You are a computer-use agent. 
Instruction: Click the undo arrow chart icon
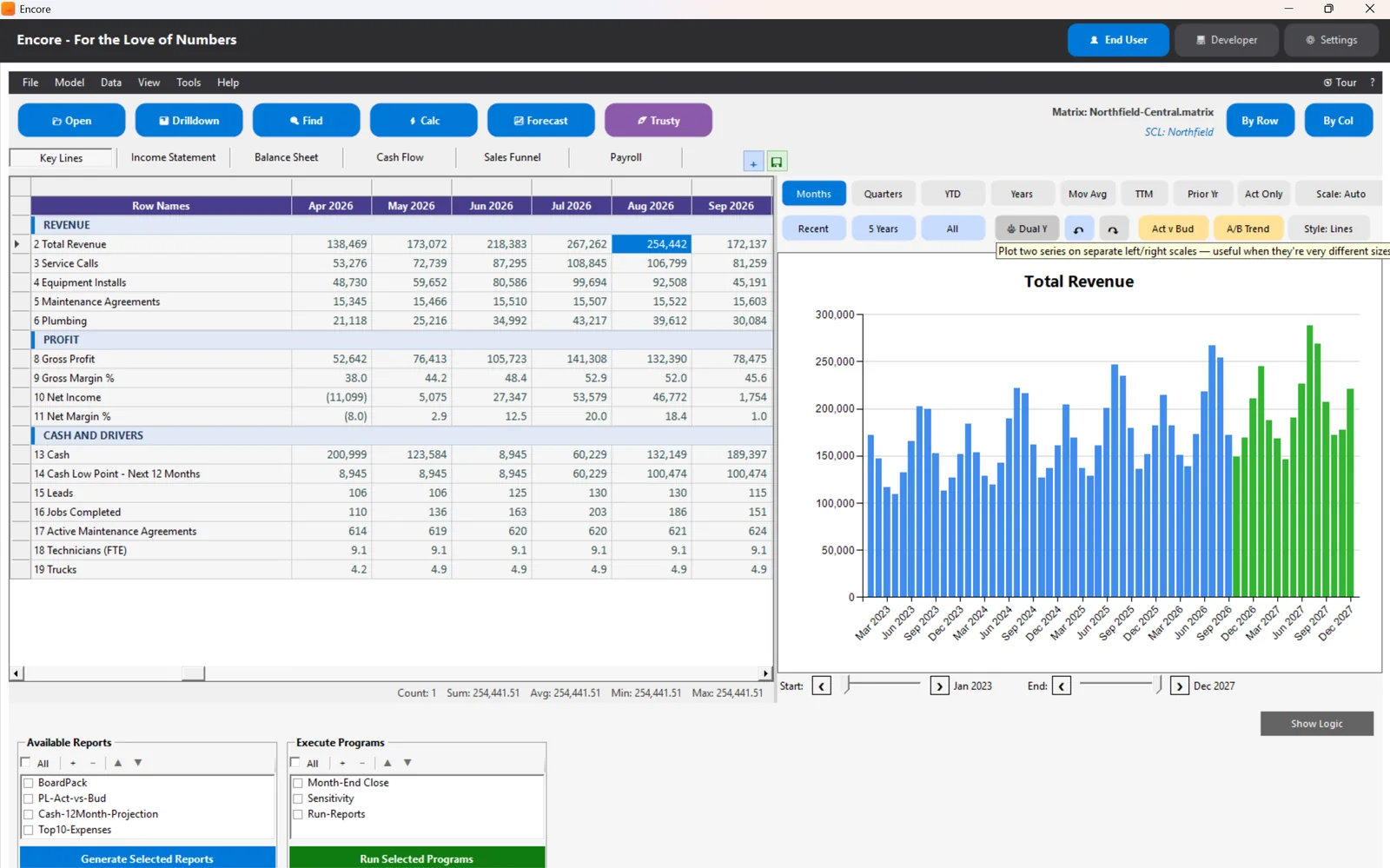click(x=1079, y=229)
